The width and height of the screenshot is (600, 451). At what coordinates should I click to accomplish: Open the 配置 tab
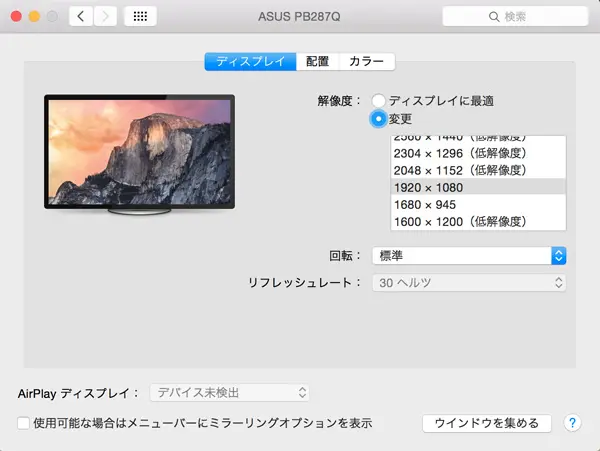click(x=317, y=62)
